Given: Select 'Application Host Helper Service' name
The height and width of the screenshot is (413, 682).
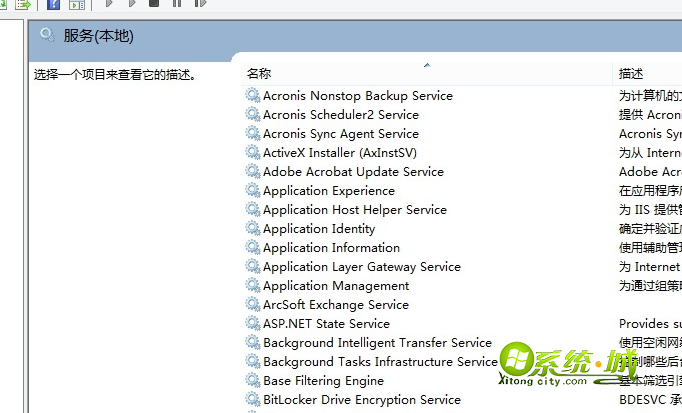Looking at the screenshot, I should (x=355, y=210).
